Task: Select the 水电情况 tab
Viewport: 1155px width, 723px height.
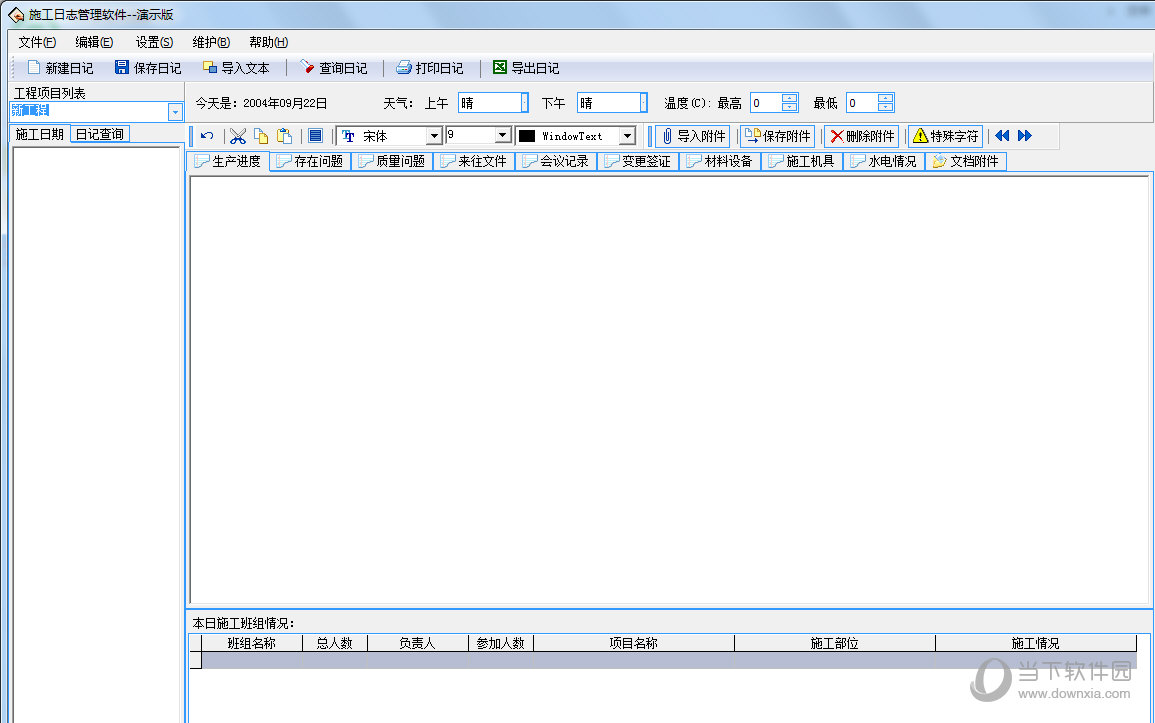Action: (884, 161)
